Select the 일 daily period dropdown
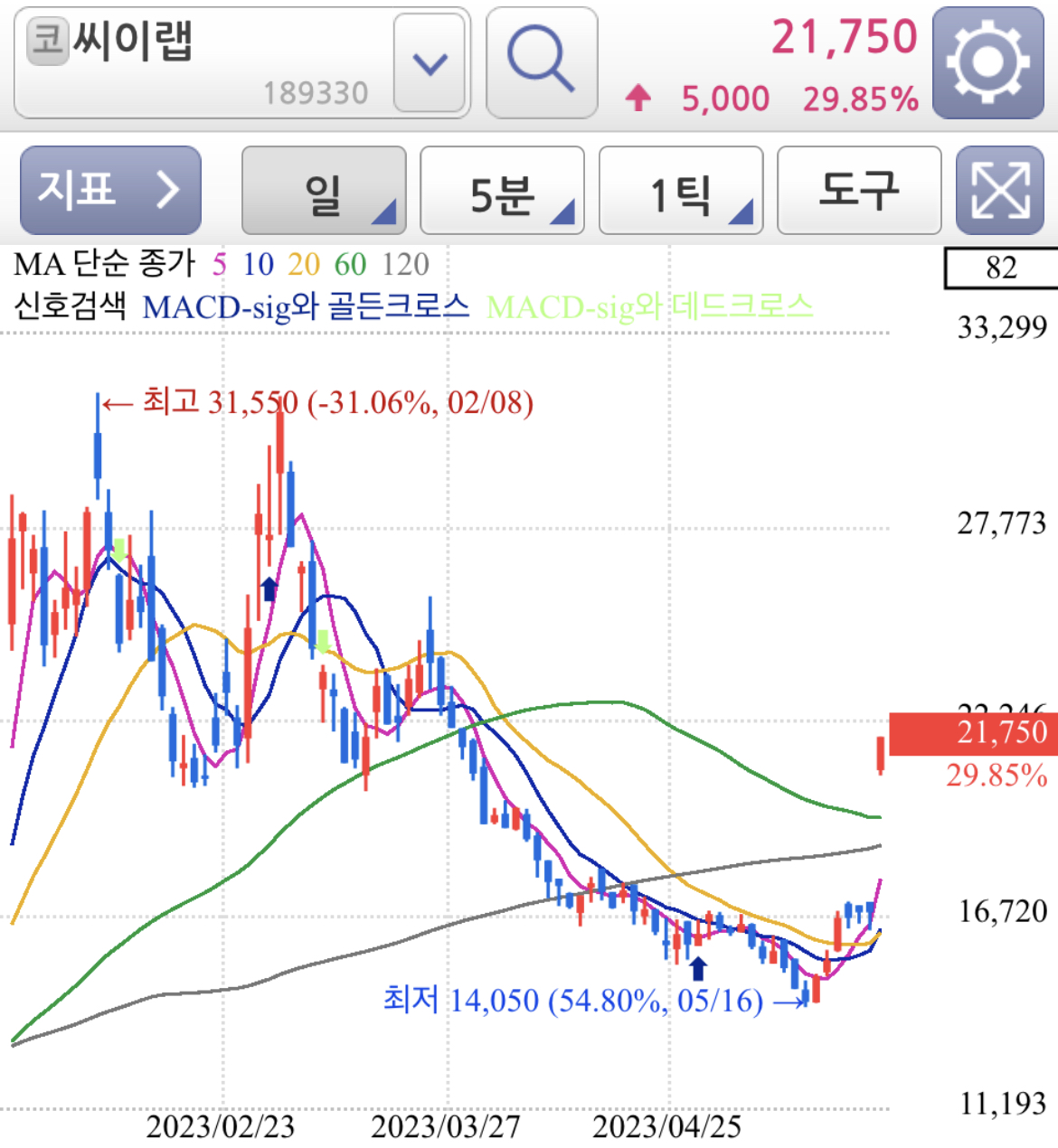This screenshot has width=1058, height=1148. pyautogui.click(x=324, y=190)
